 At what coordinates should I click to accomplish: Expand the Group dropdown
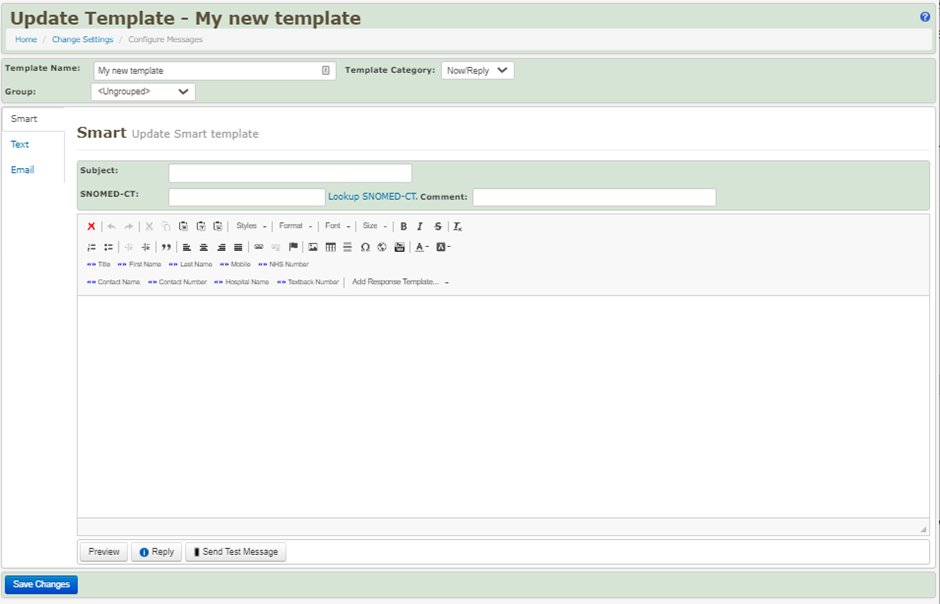tap(143, 92)
